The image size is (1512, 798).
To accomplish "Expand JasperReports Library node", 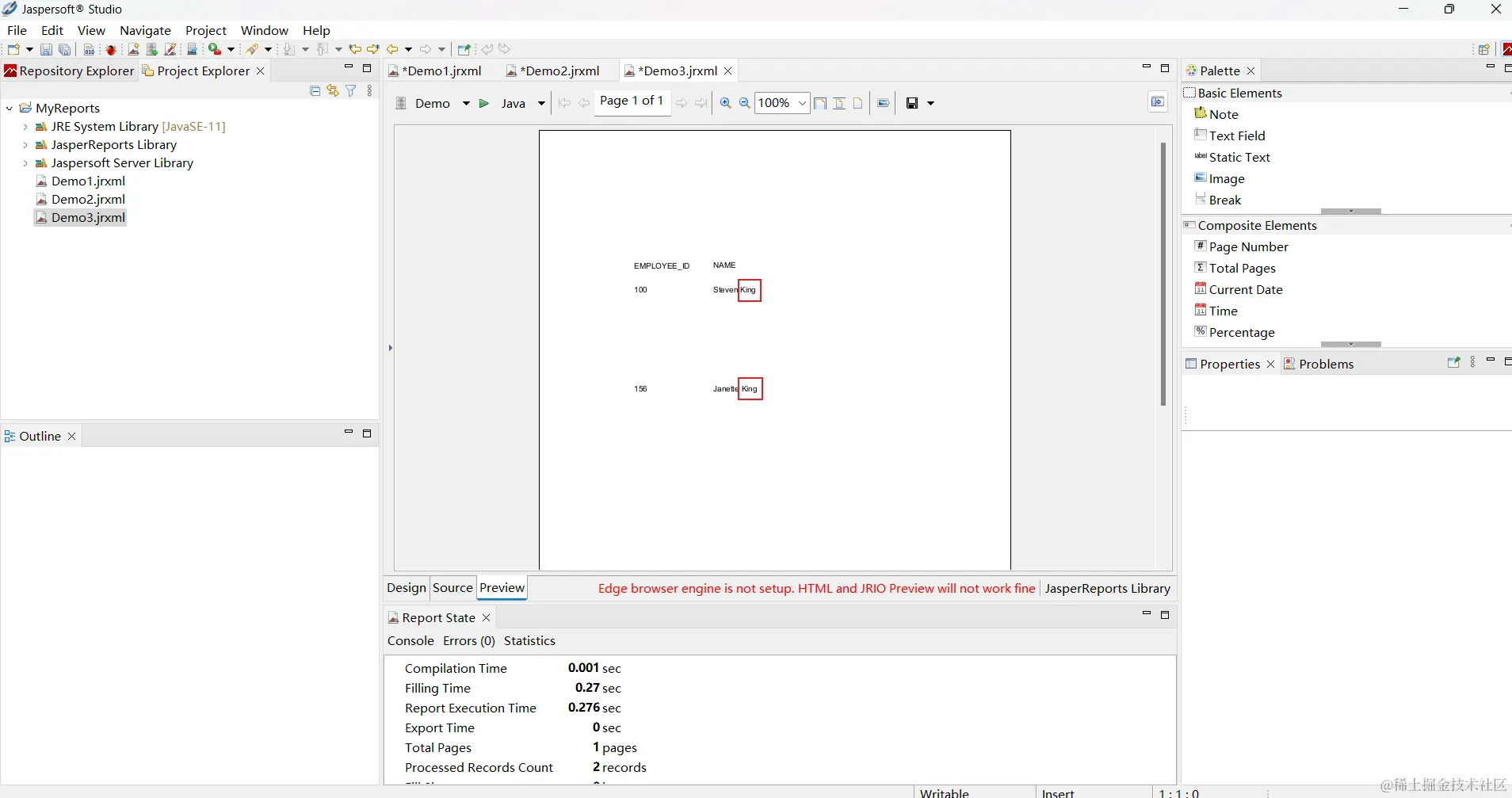I will pos(25,144).
